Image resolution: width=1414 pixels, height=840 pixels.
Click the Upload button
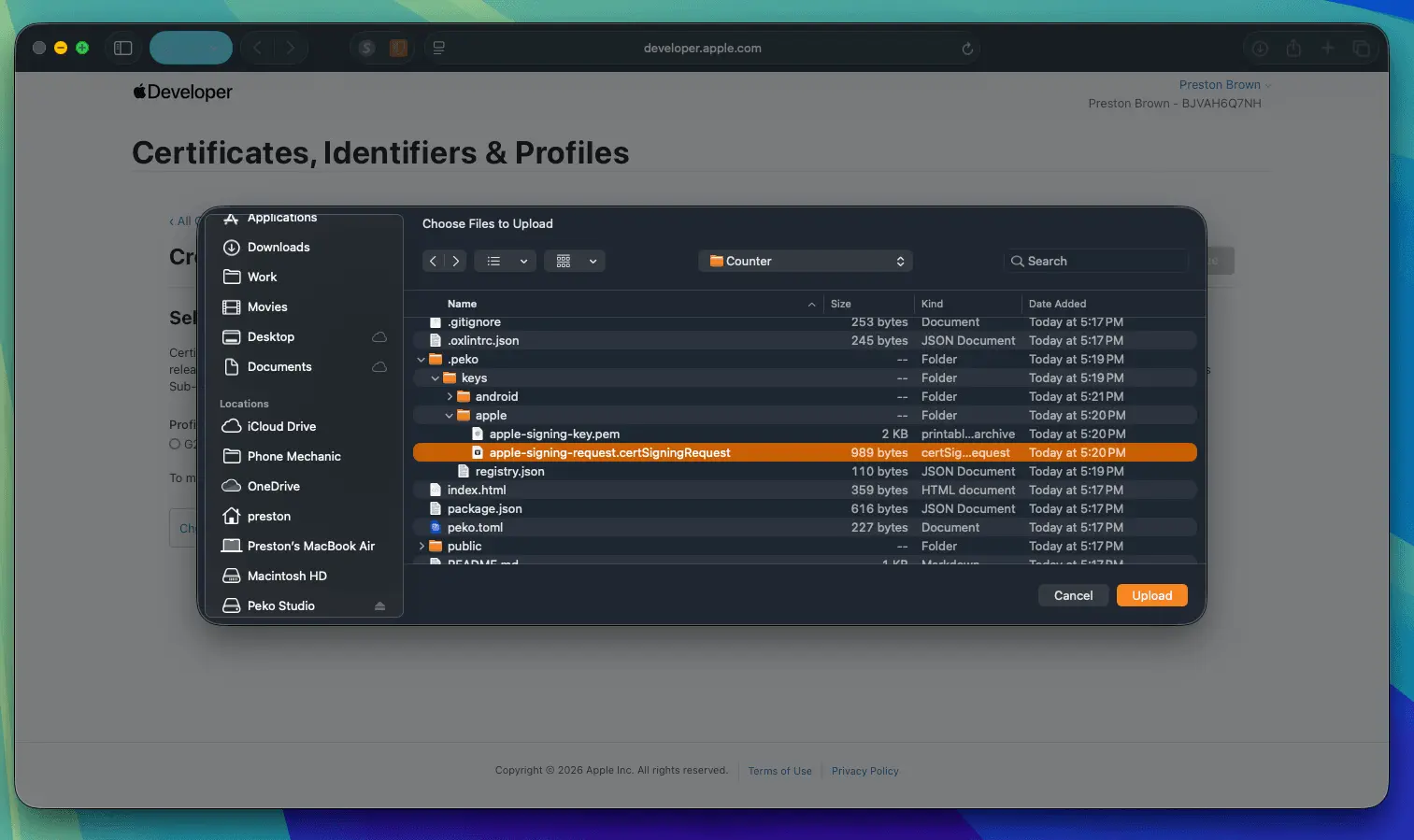[x=1152, y=596]
